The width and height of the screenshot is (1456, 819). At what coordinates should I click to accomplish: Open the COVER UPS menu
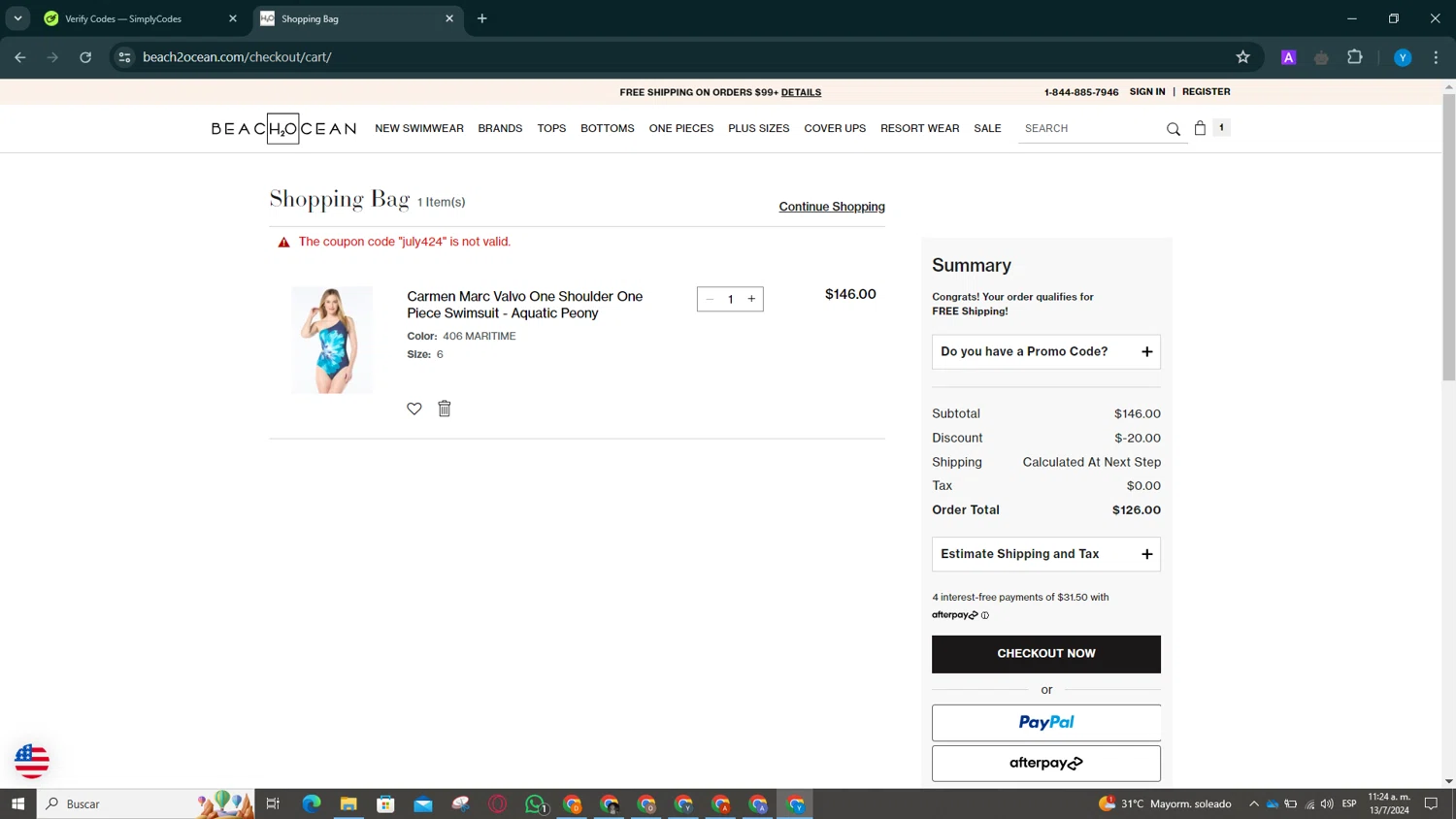(x=835, y=128)
